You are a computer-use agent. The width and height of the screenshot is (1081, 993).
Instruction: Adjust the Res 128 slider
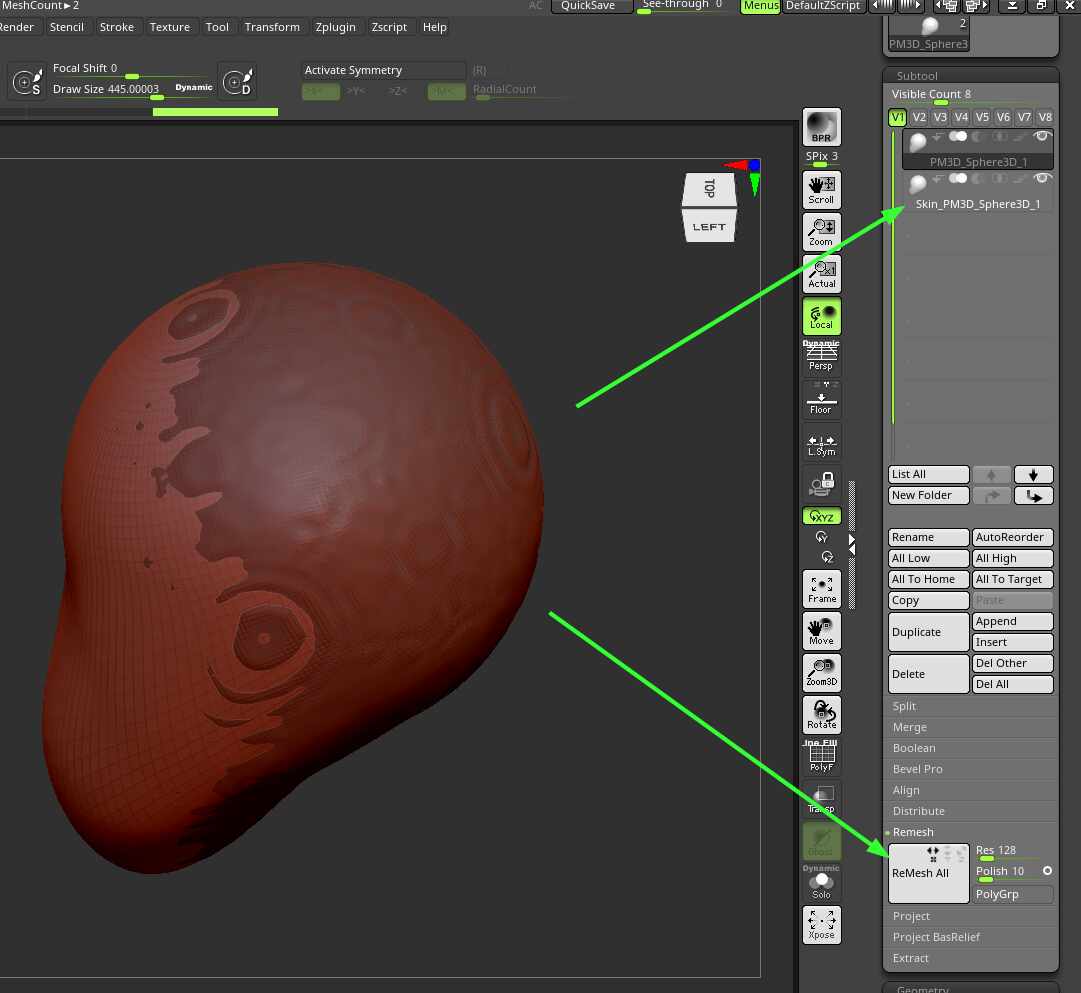pyautogui.click(x=1012, y=852)
